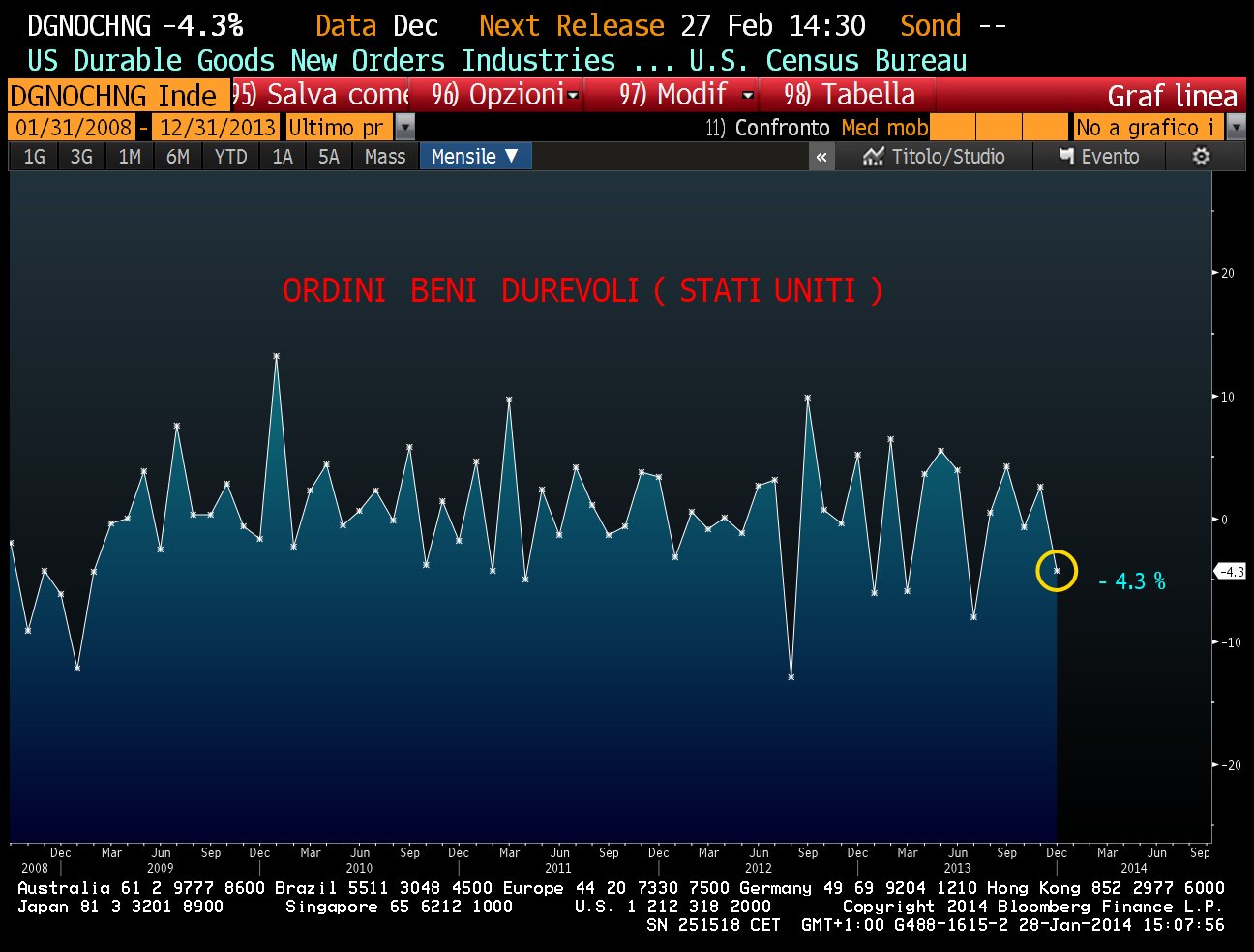Click the circled December 2013 data point
Image resolution: width=1254 pixels, height=952 pixels.
click(1057, 571)
